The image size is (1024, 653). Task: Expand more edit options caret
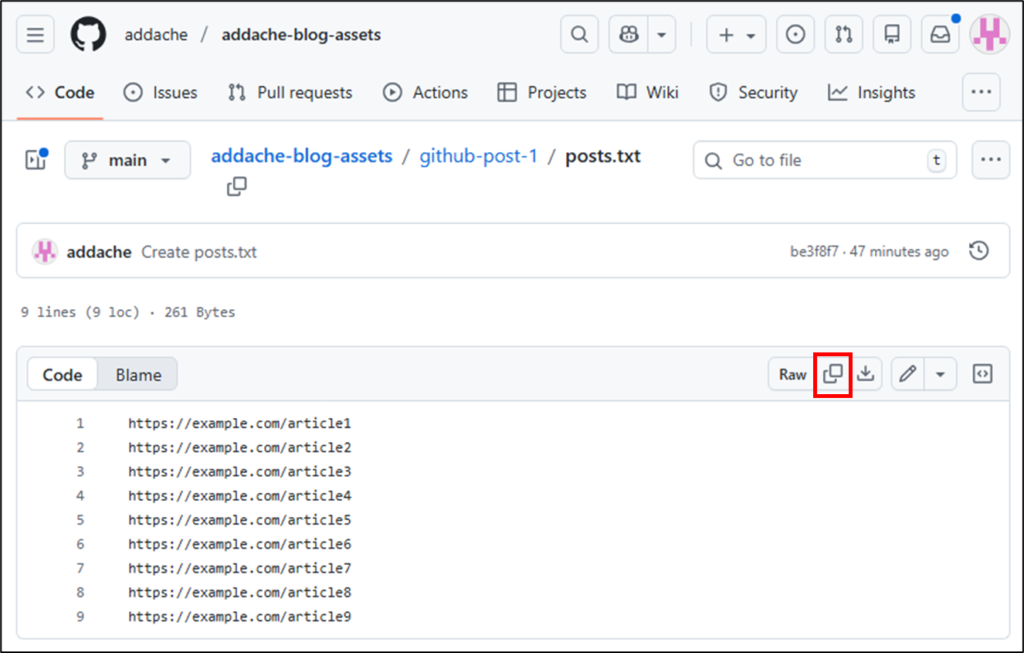[x=940, y=375]
